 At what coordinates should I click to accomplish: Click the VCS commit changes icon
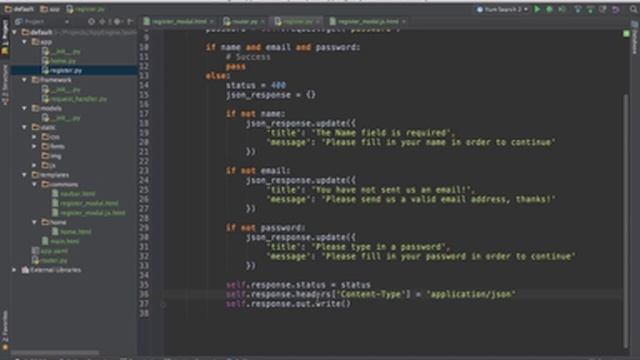coord(590,9)
